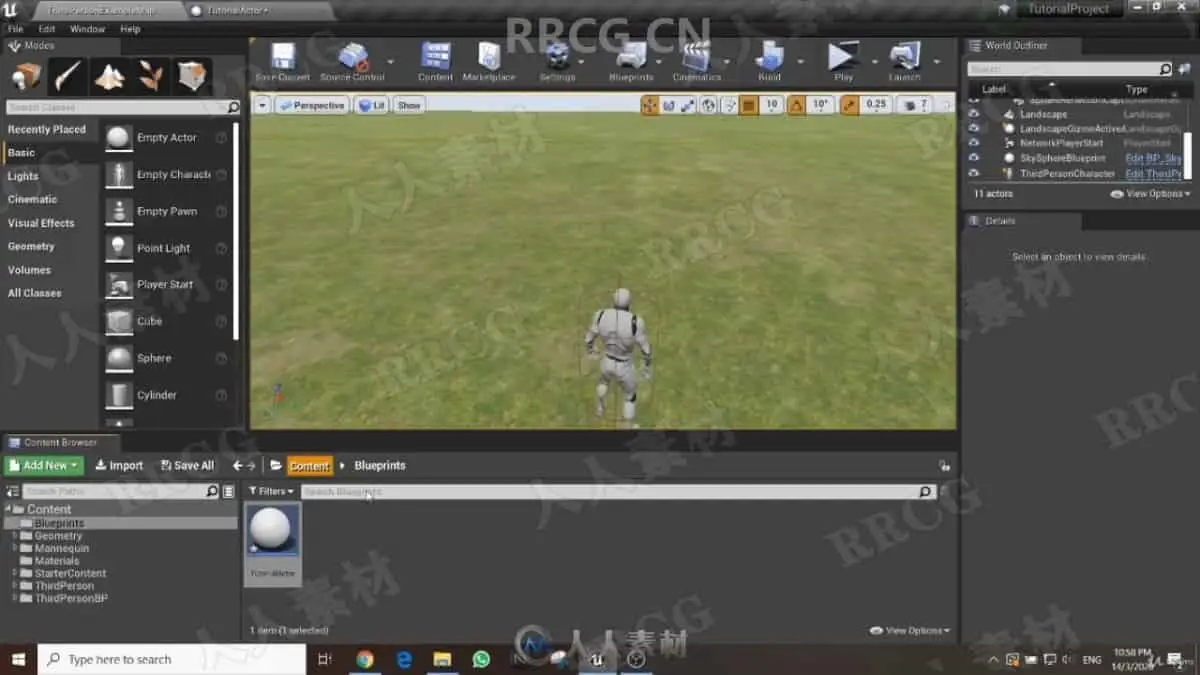1200x675 pixels.
Task: Choose Cylinder in the Modes panel
Action: 167,395
